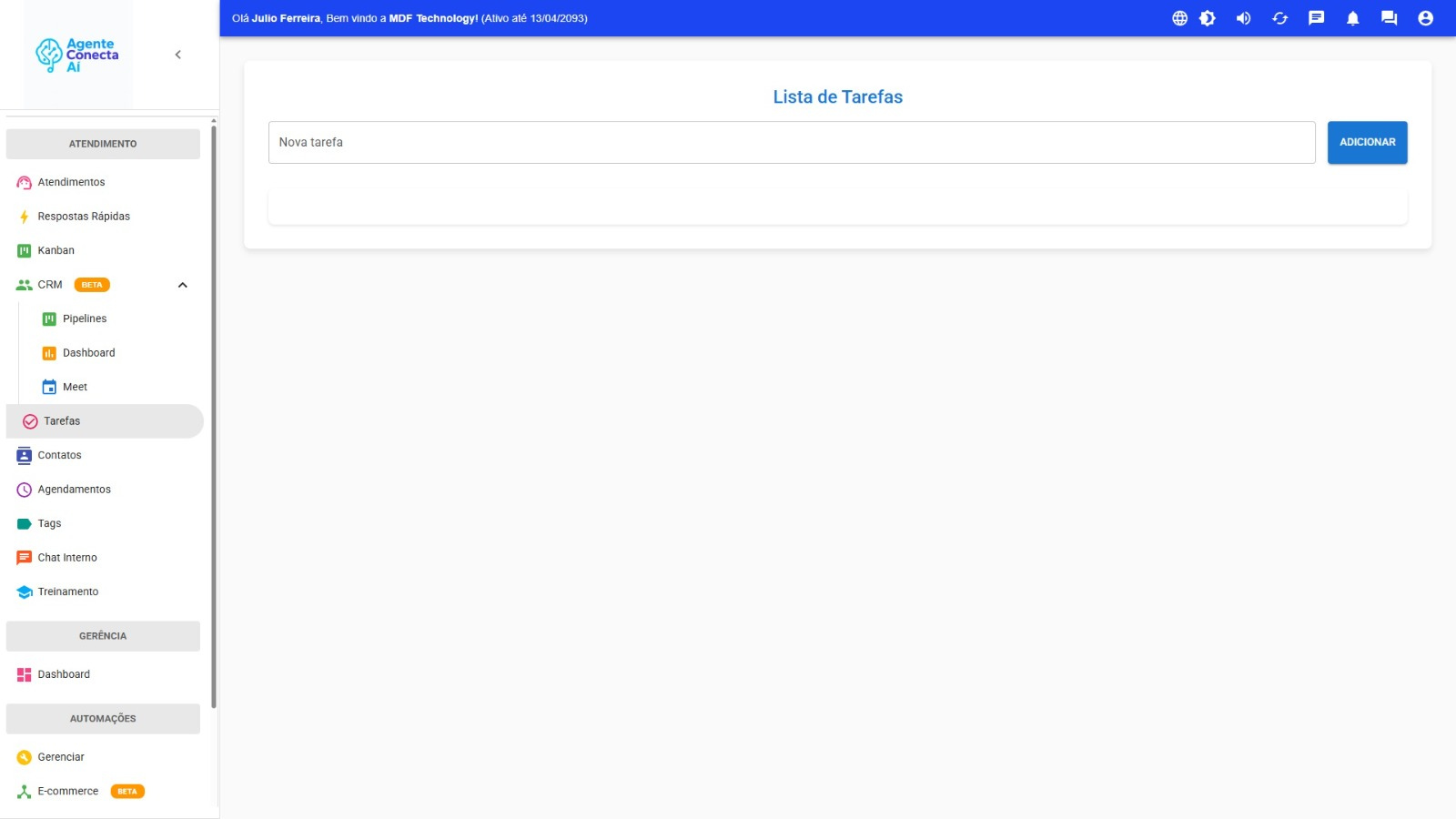Open the notifications bell
The image size is (1456, 819).
[x=1352, y=18]
